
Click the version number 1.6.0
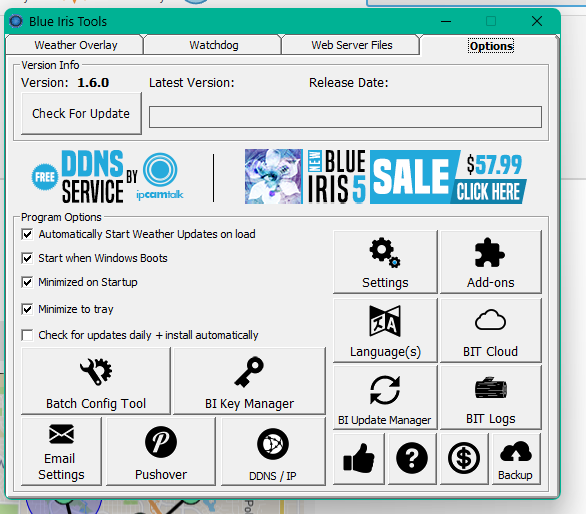93,83
